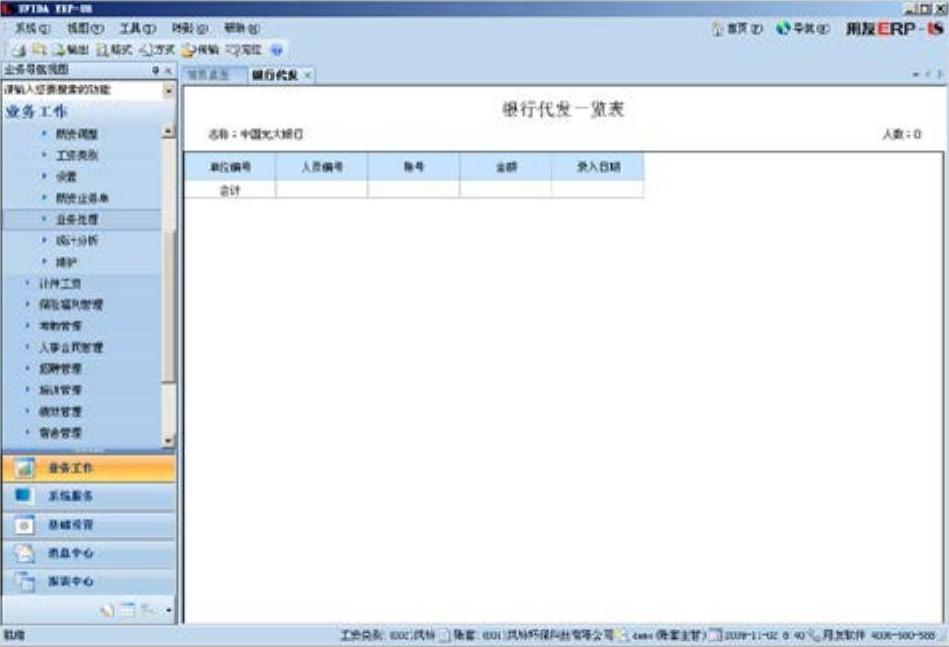Open 宿舍管理 in navigation tree
This screenshot has width=949, height=647.
pos(60,433)
